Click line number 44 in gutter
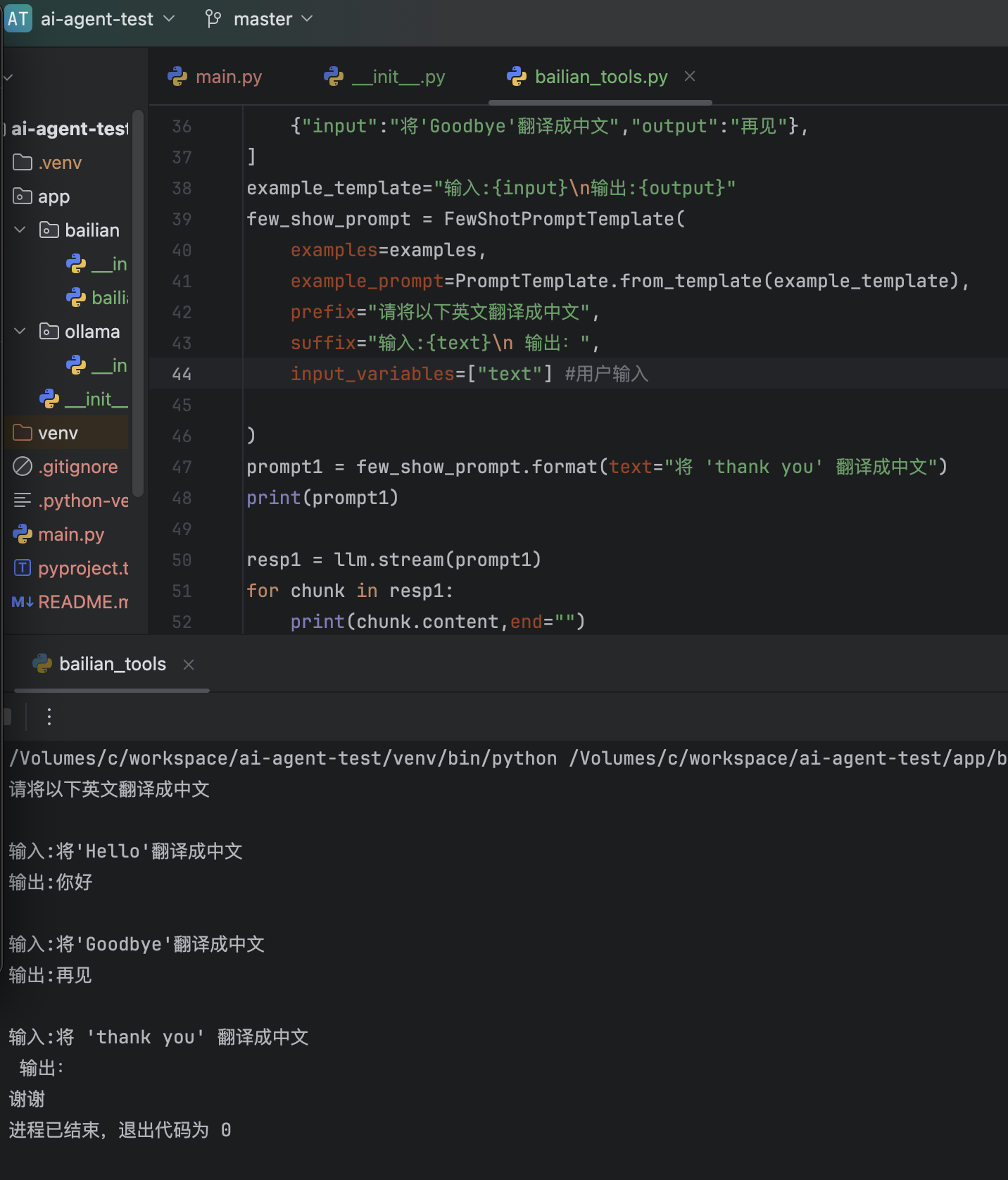Viewport: 1008px width, 1180px height. click(182, 374)
